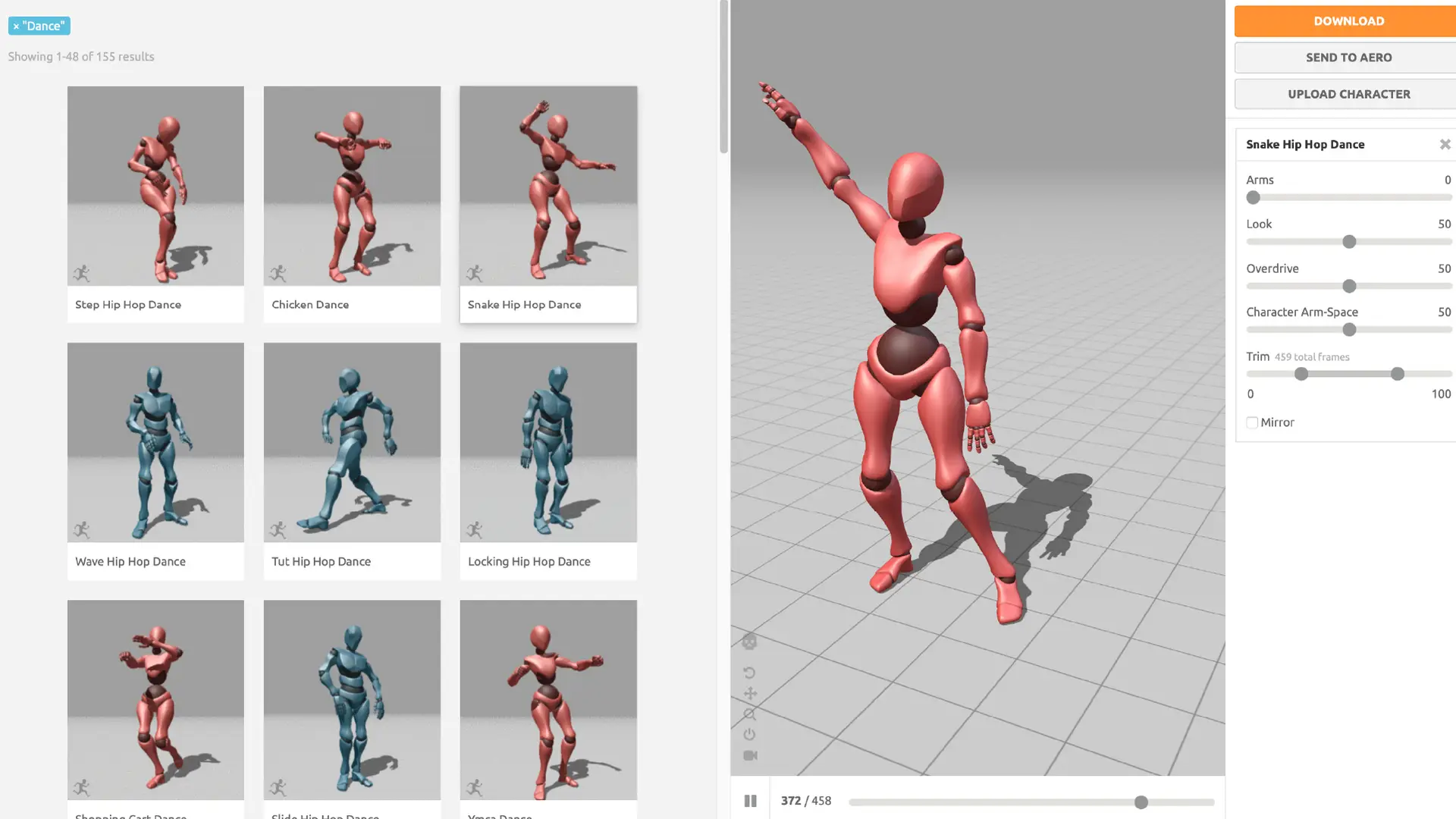
Task: Click the video camera icon
Action: [749, 755]
